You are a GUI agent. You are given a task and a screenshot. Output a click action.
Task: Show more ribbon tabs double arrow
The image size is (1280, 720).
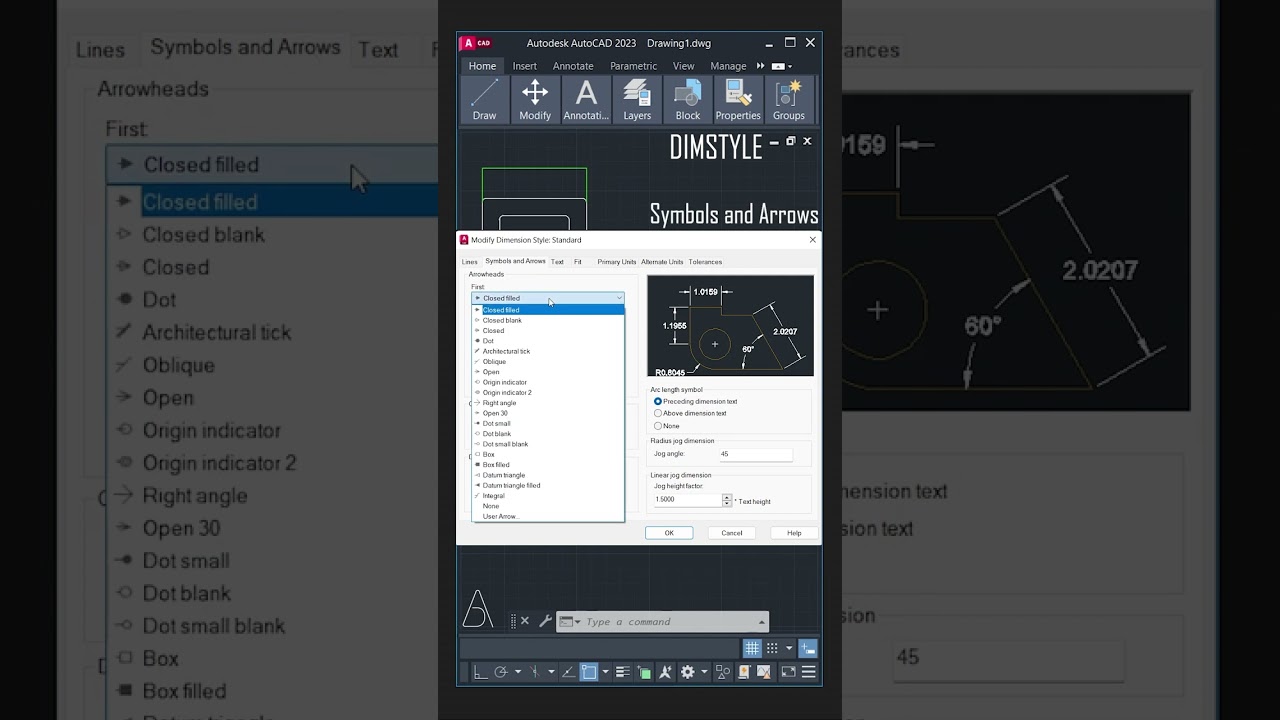(760, 66)
